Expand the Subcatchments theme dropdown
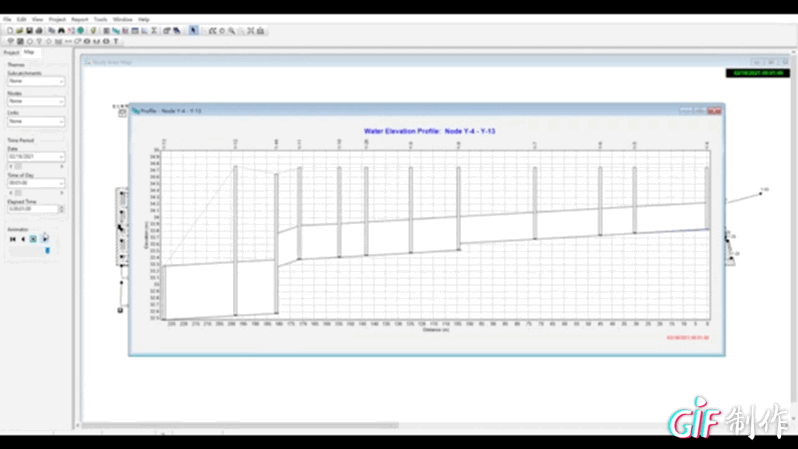The image size is (798, 449). pos(61,81)
